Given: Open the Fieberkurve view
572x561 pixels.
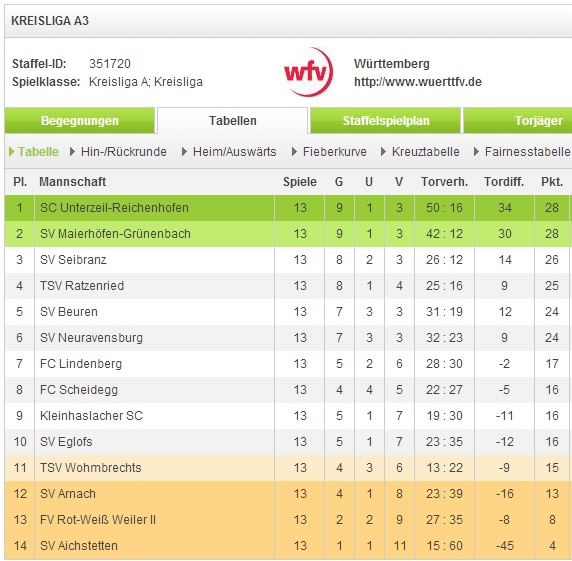Looking at the screenshot, I should coord(335,152).
